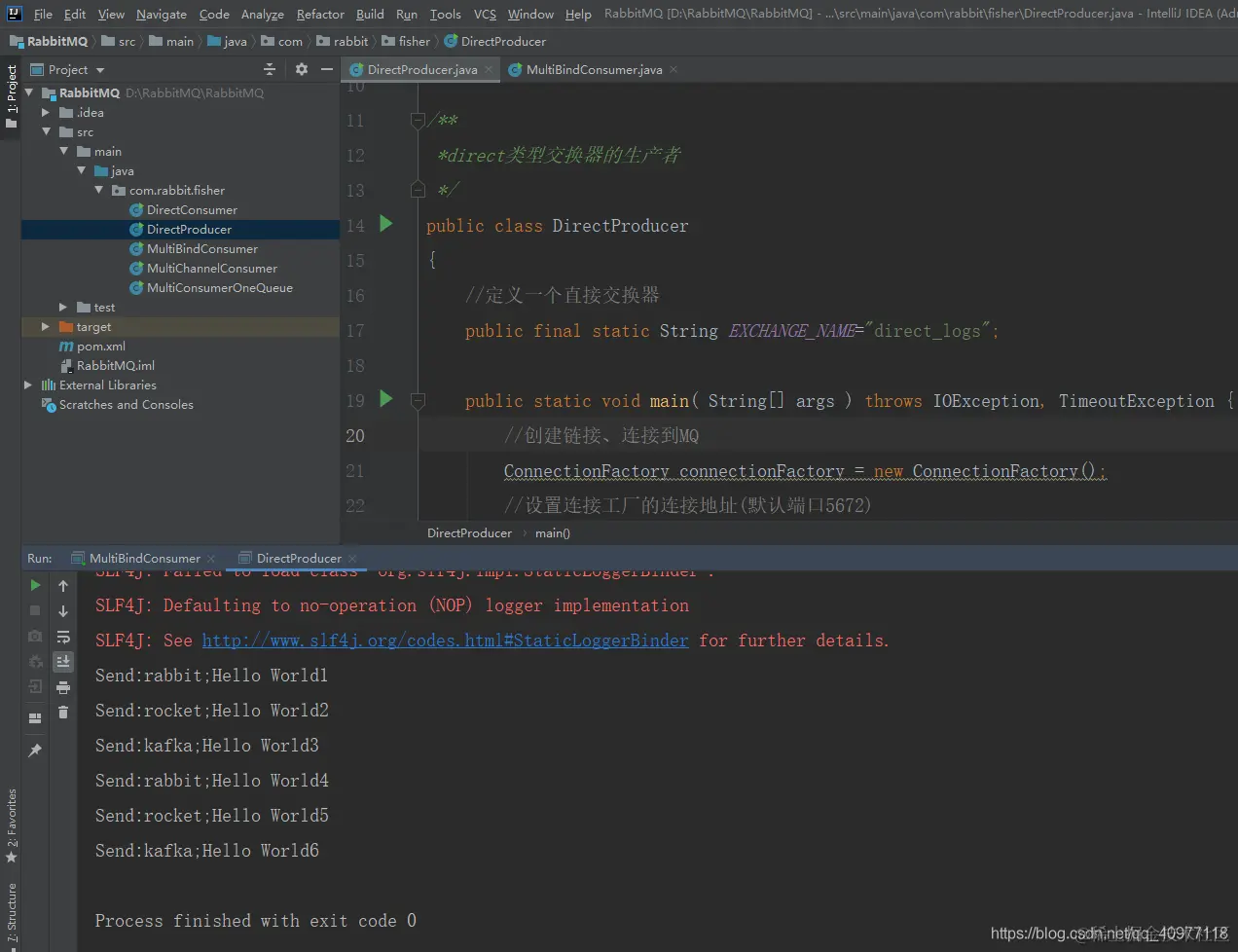Run DirectProducer class from the line 14 gutter arrow

385,224
